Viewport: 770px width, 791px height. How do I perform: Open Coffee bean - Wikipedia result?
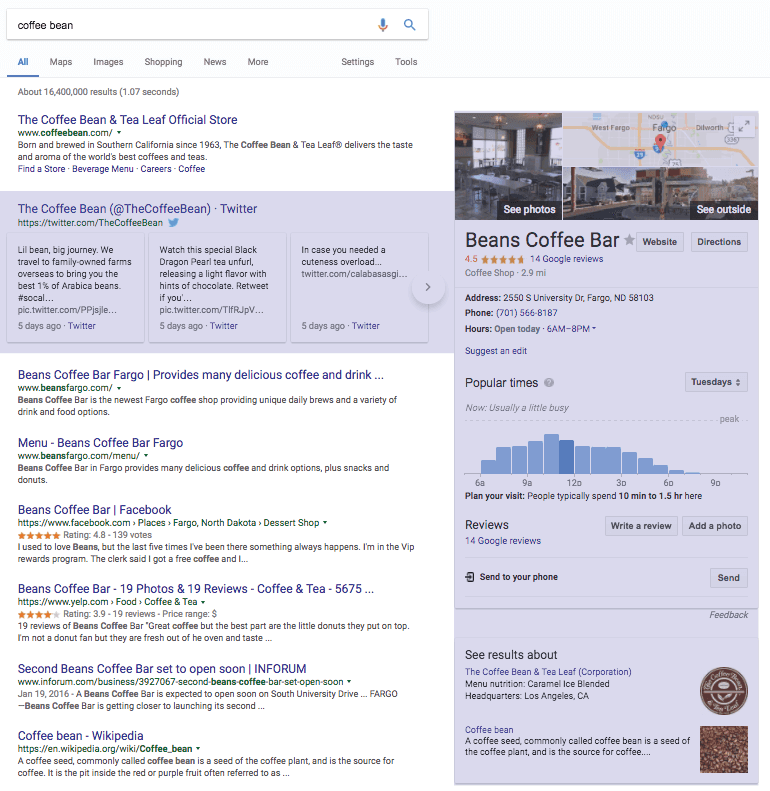click(x=80, y=736)
